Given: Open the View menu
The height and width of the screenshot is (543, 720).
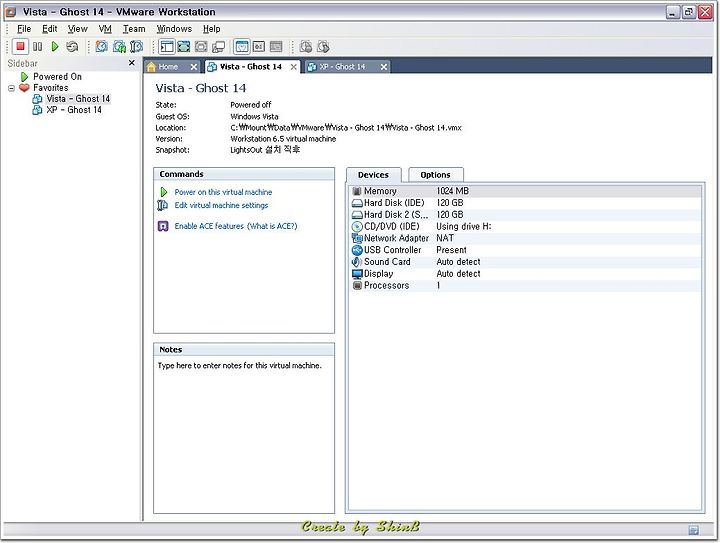Looking at the screenshot, I should pyautogui.click(x=78, y=29).
